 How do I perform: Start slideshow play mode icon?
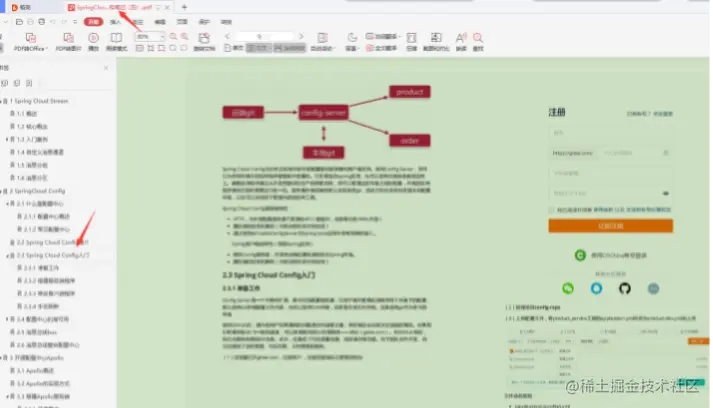coord(93,38)
